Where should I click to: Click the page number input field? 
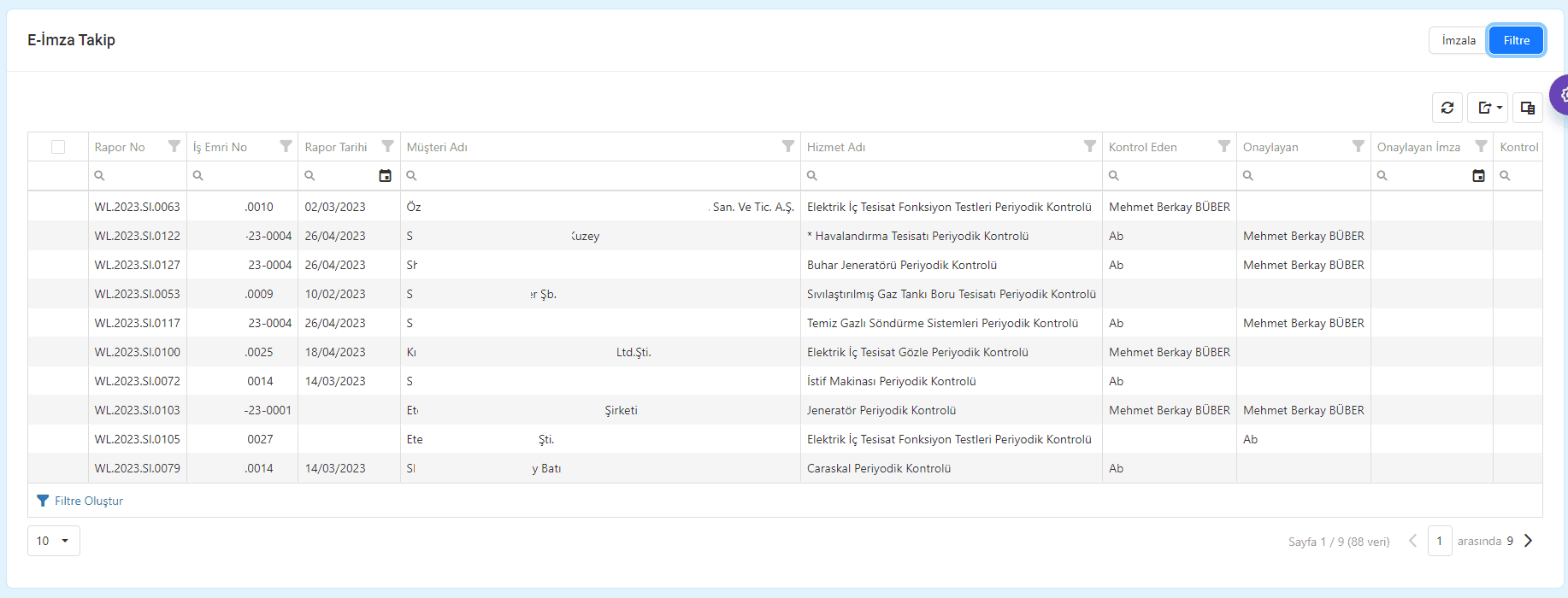[x=1440, y=541]
